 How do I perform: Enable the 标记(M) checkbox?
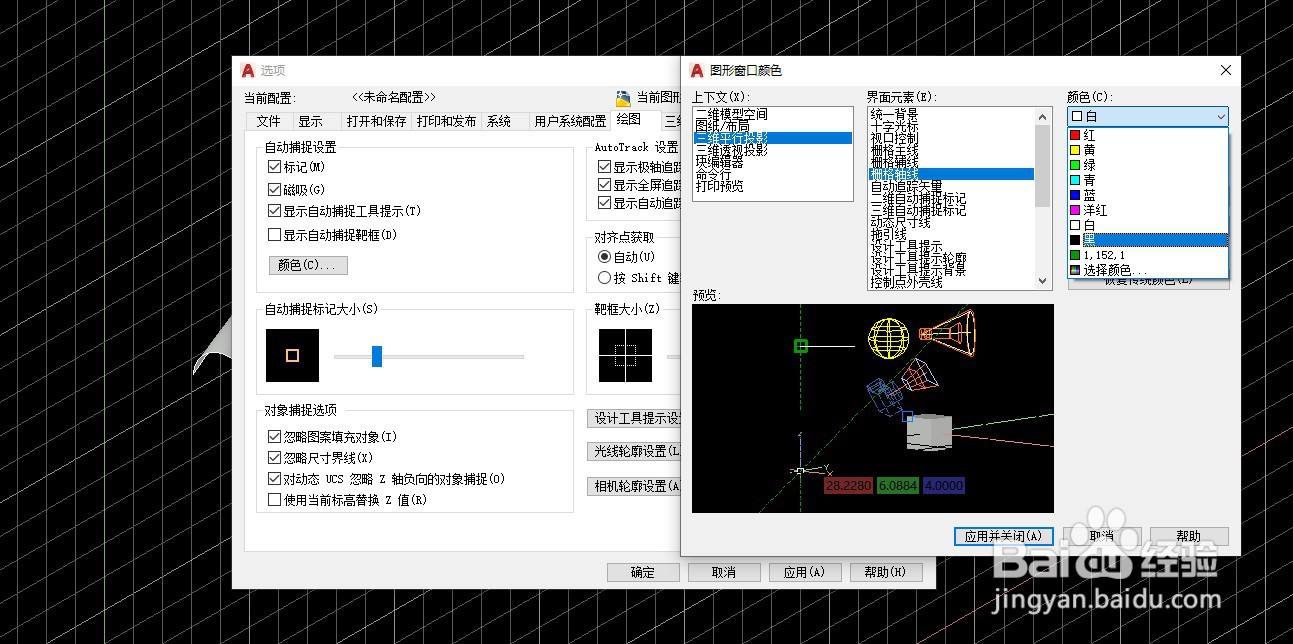pos(275,167)
